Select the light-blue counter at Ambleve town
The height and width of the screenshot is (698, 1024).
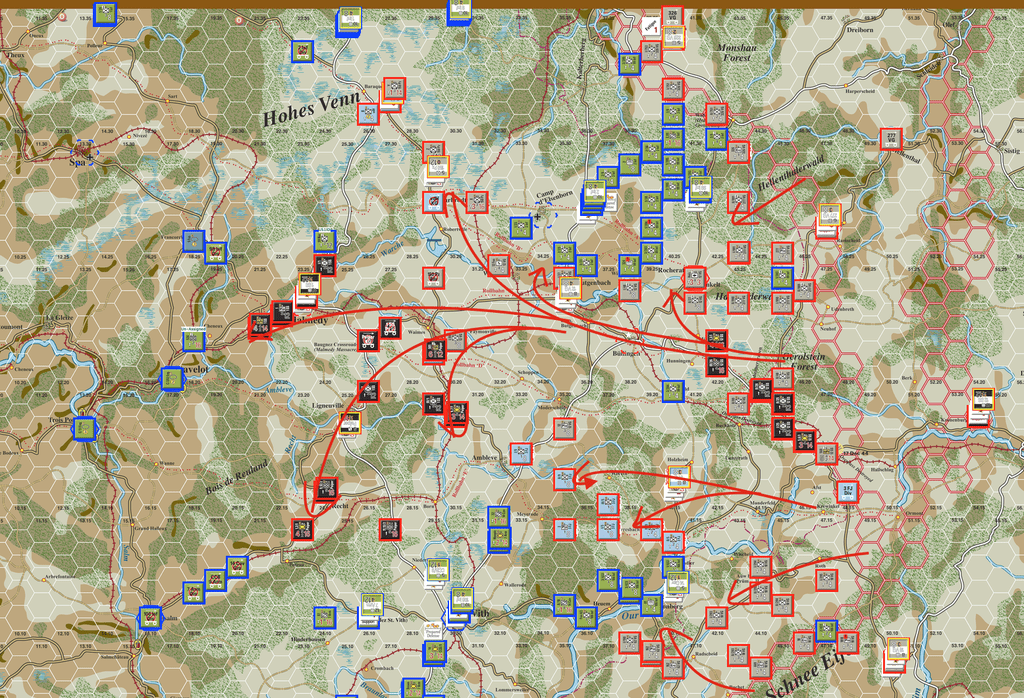[520, 453]
